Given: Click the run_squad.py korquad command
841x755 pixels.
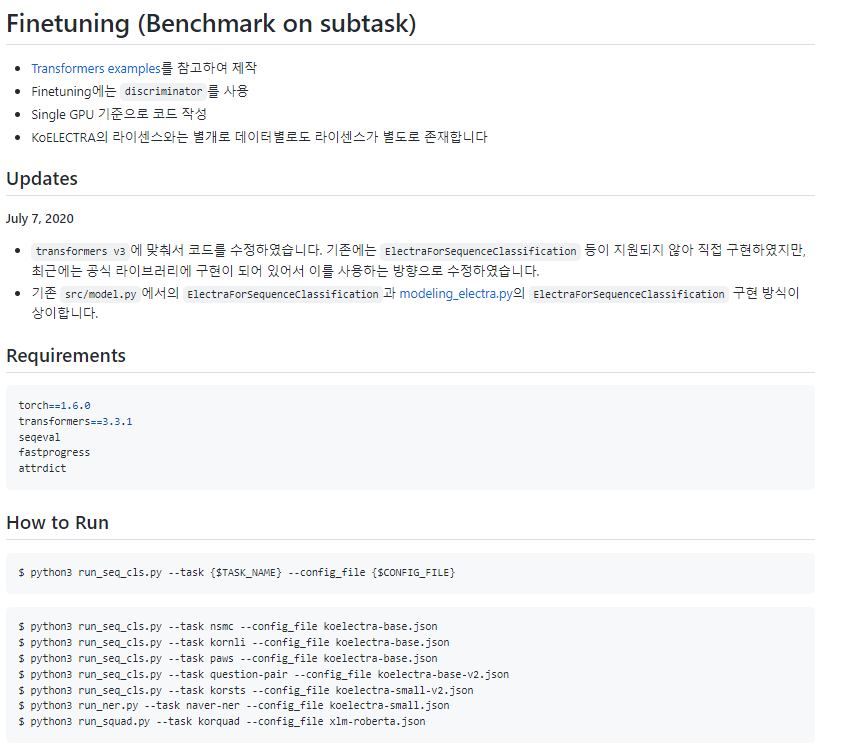Looking at the screenshot, I should click(222, 721).
